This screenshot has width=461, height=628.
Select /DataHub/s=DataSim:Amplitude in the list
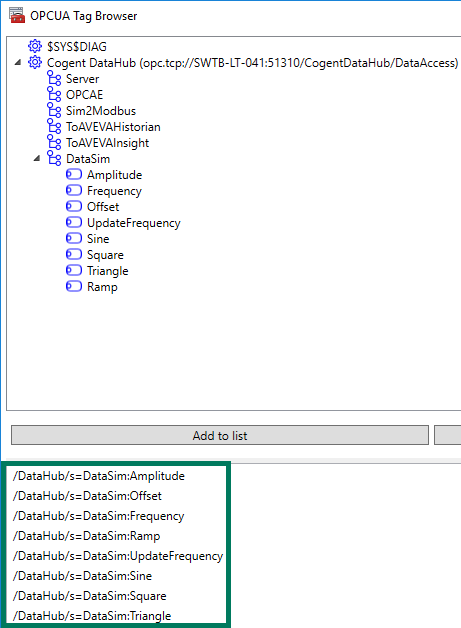point(99,476)
